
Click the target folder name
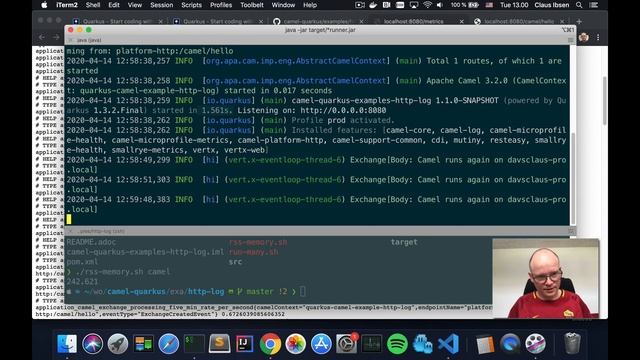click(404, 242)
